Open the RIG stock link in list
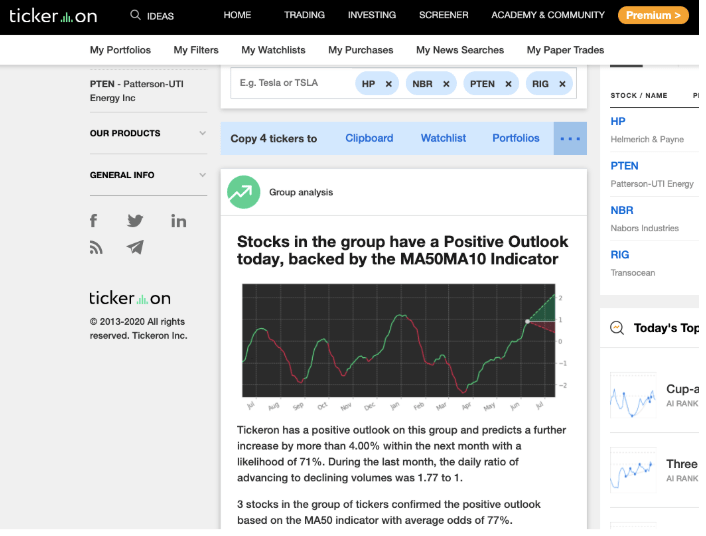This screenshot has height=536, width=706. (x=620, y=255)
